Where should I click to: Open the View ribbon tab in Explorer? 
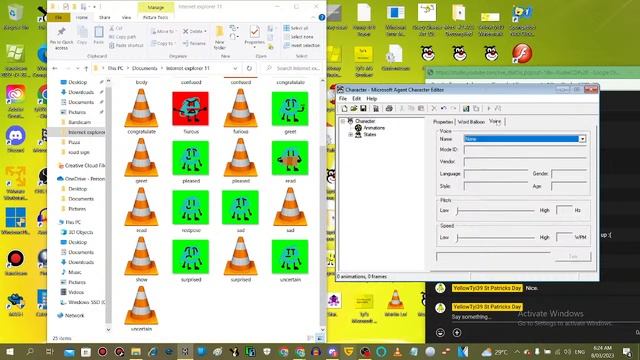coord(127,18)
